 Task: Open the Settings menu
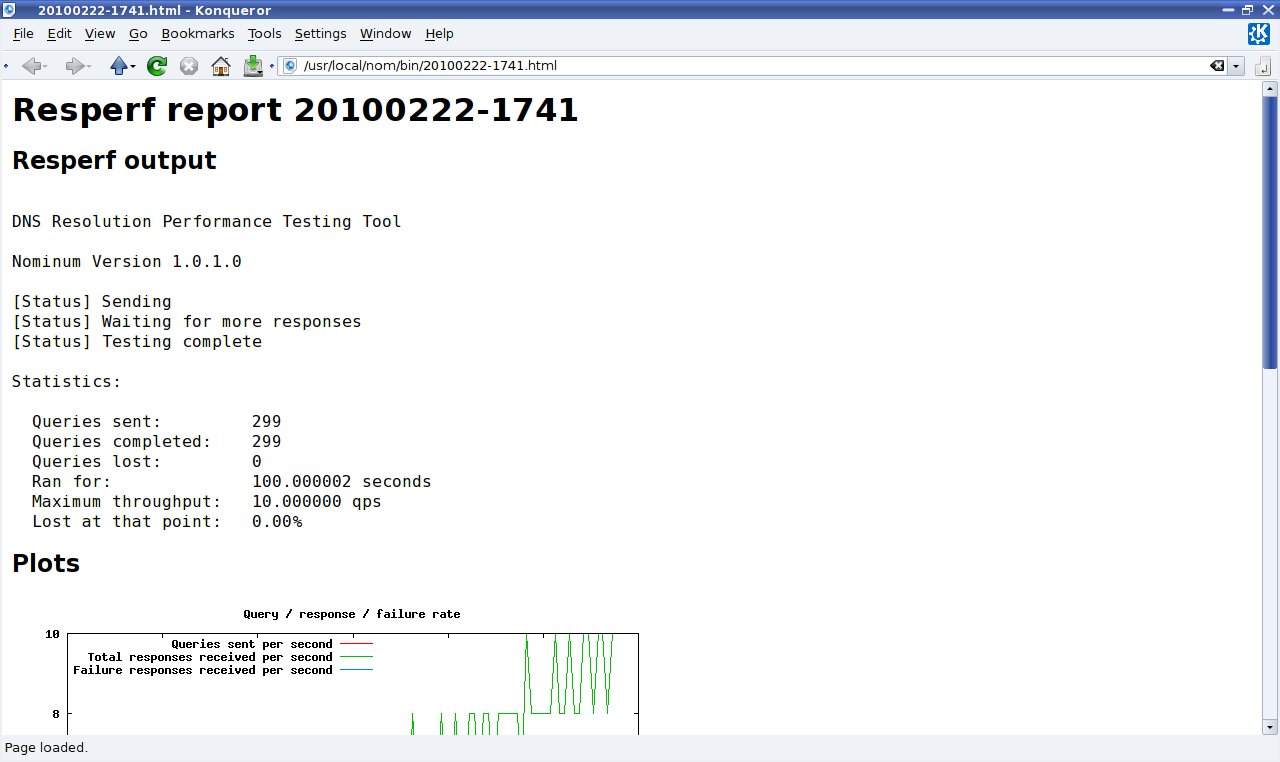(320, 33)
